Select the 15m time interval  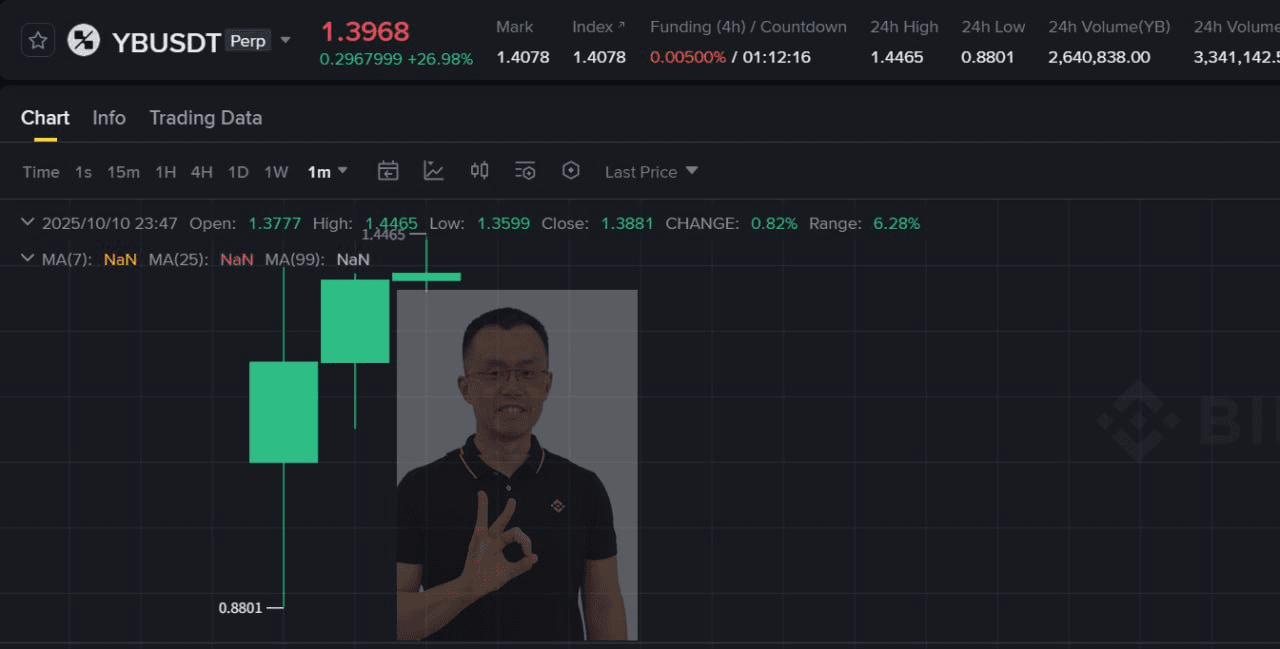click(x=123, y=172)
